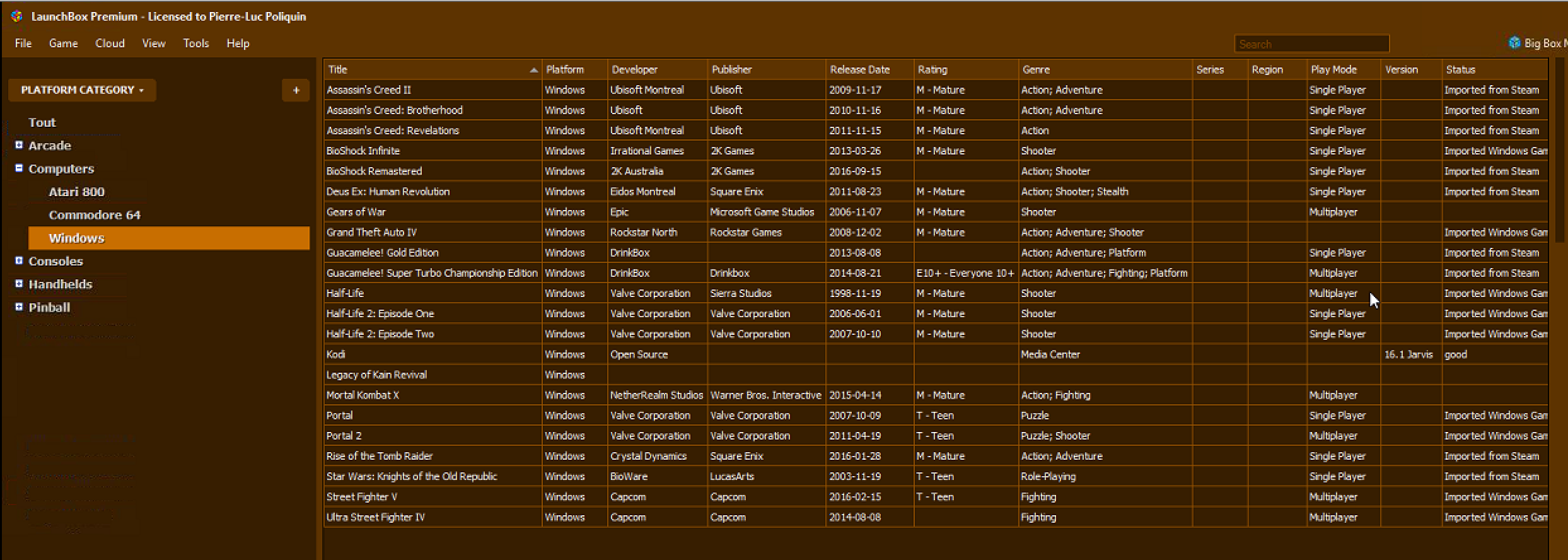Expand the Consoles category
The height and width of the screenshot is (560, 1568).
19,260
